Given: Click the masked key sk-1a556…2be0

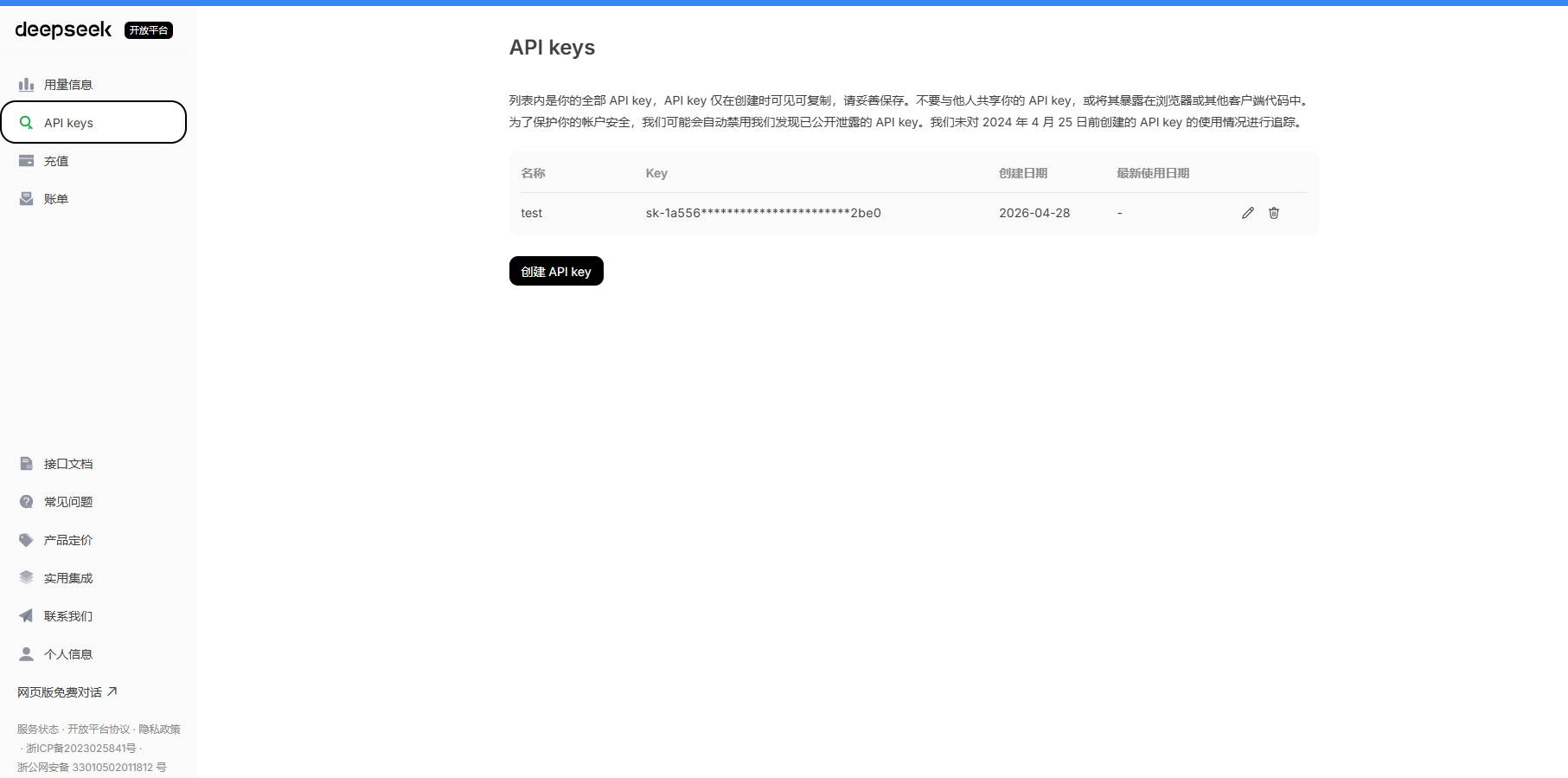Looking at the screenshot, I should pos(763,213).
